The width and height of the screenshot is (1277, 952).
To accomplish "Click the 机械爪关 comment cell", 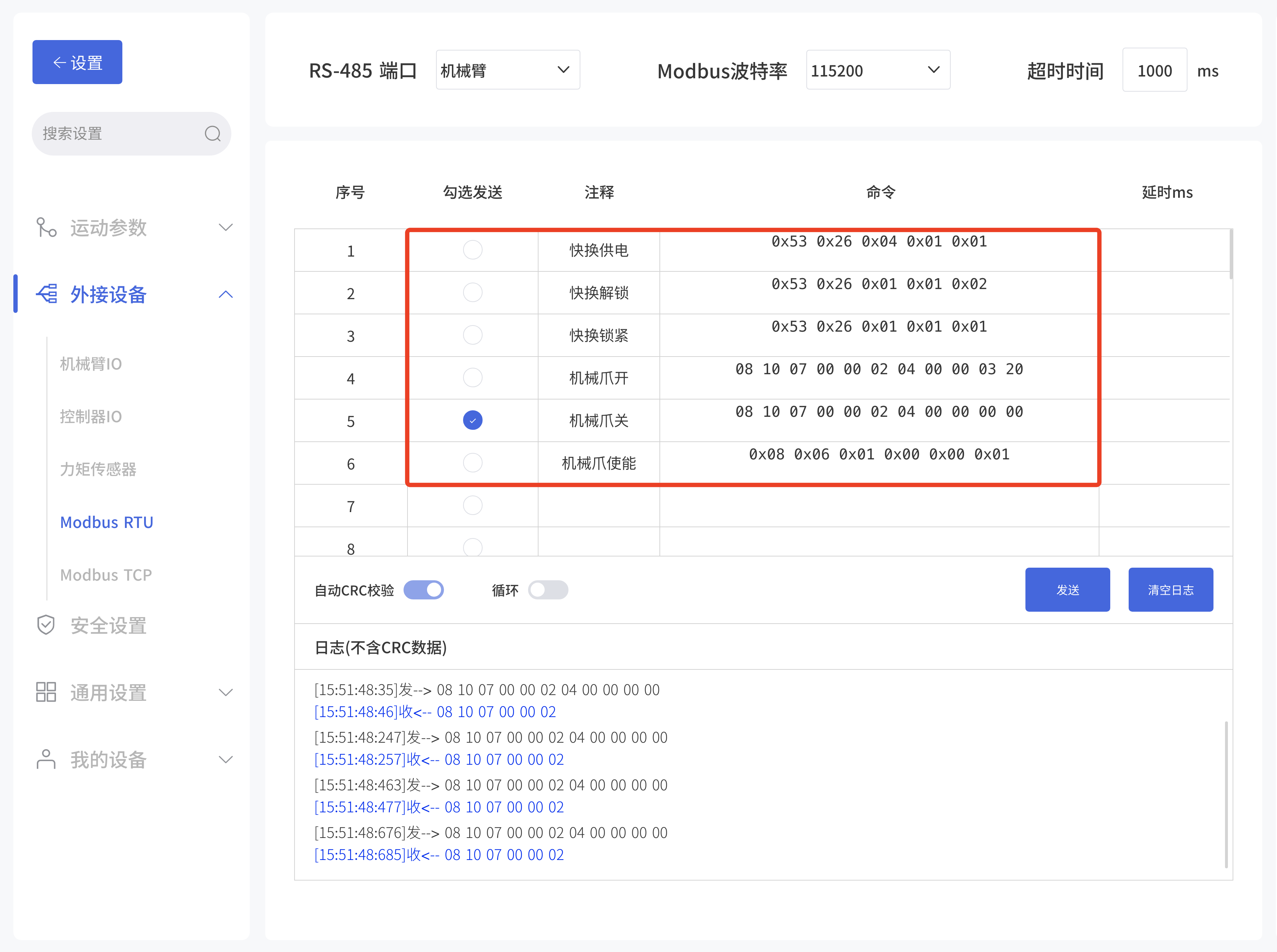I will (599, 421).
